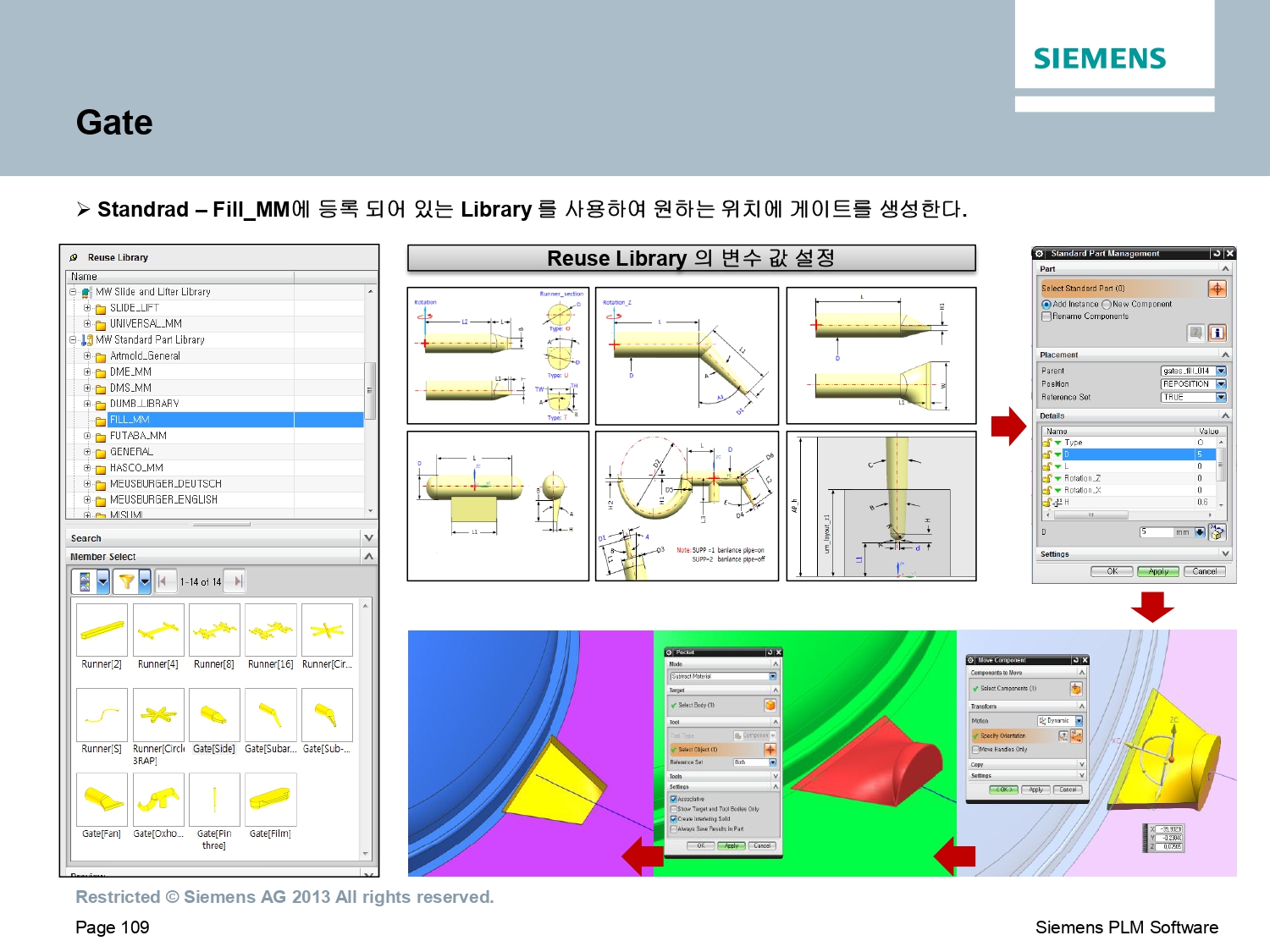Select the FUTABA_MM folder
This screenshot has width=1270, height=952.
coord(138,436)
